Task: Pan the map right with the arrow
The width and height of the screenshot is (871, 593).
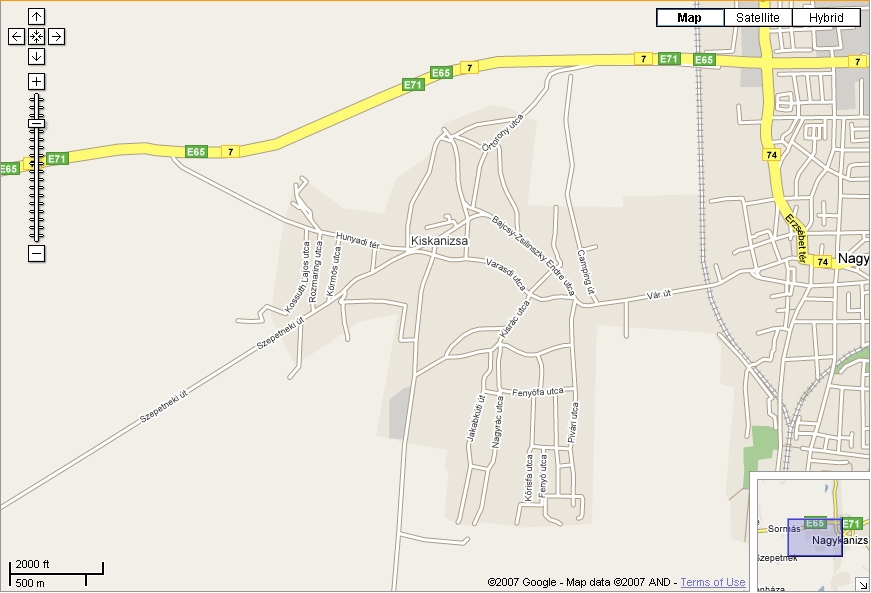Action: point(56,37)
